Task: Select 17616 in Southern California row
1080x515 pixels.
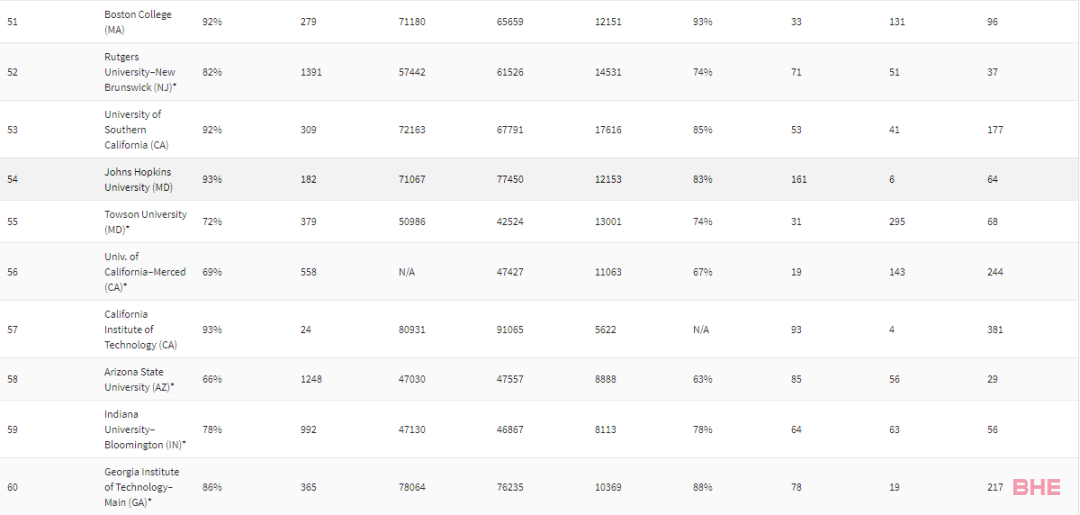Action: [608, 129]
